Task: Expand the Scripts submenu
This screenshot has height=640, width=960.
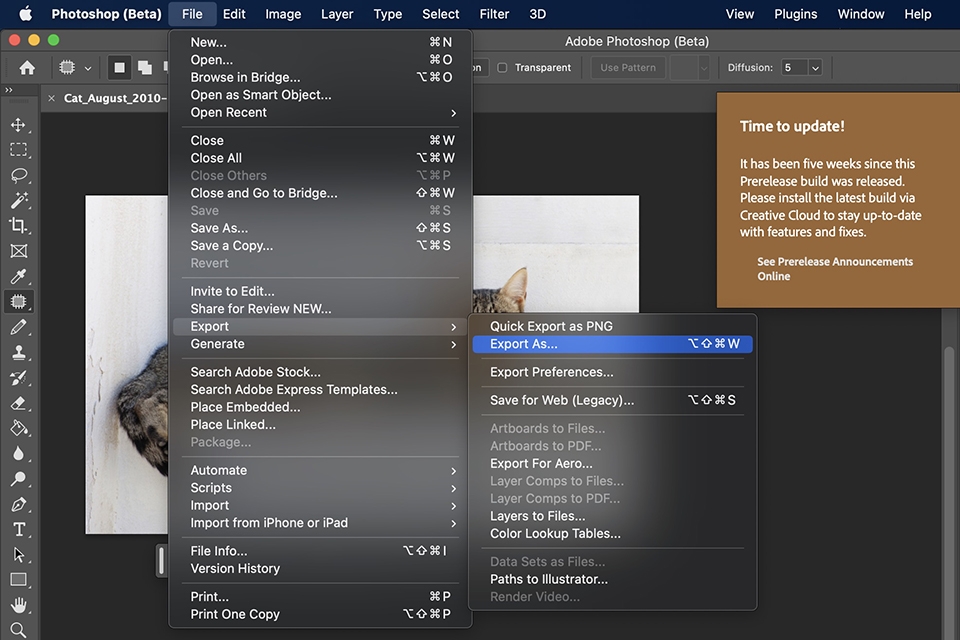Action: coord(320,488)
